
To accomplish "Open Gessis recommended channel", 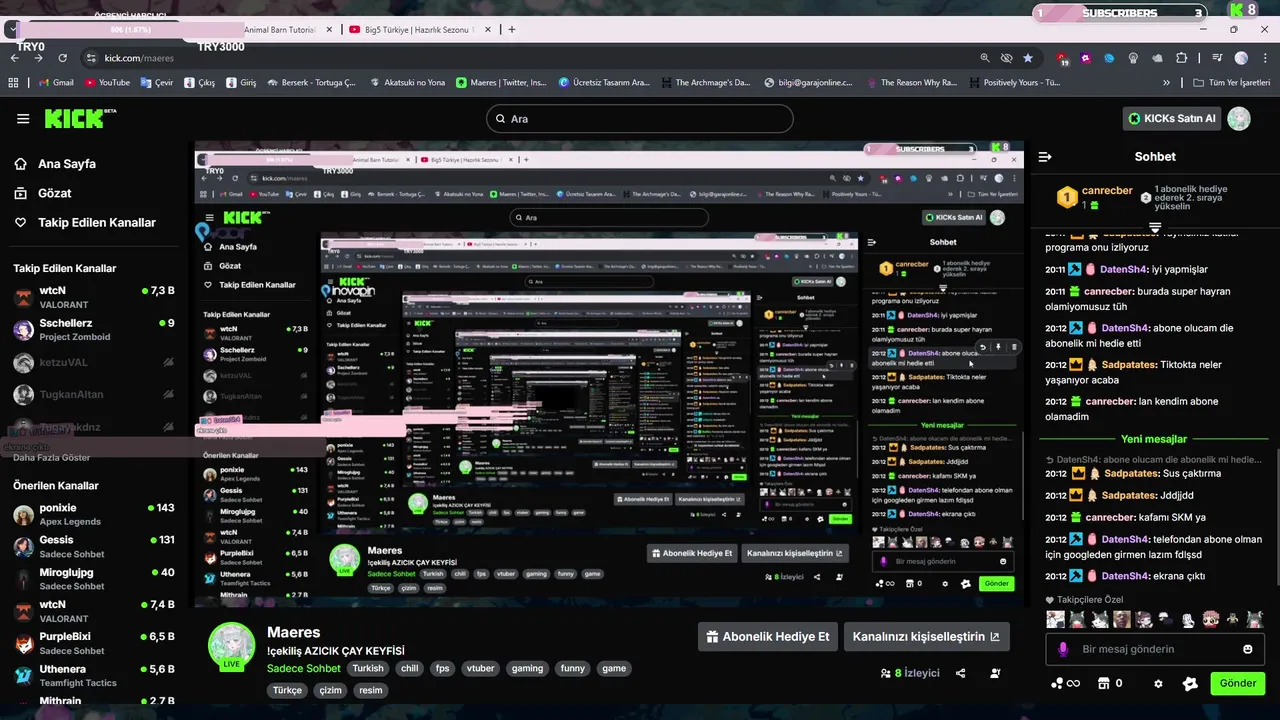I will 94,546.
